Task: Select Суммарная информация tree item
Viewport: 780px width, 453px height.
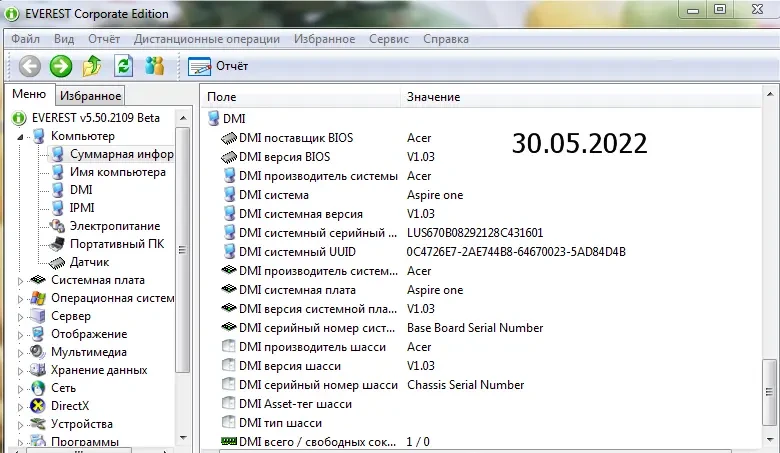Action: point(121,154)
